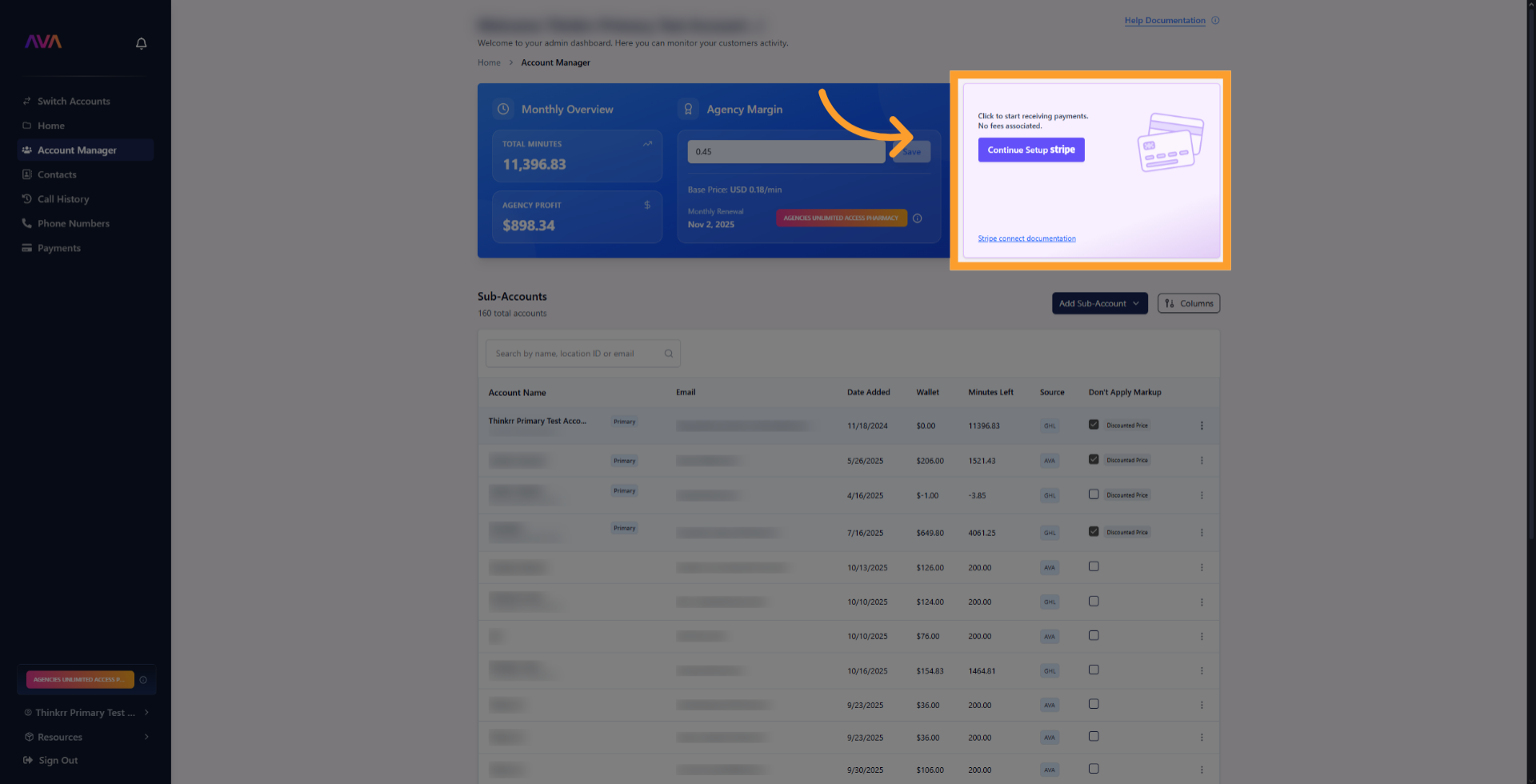Click GHL source badge in Thinkrr row
The image size is (1536, 784).
coord(1050,426)
